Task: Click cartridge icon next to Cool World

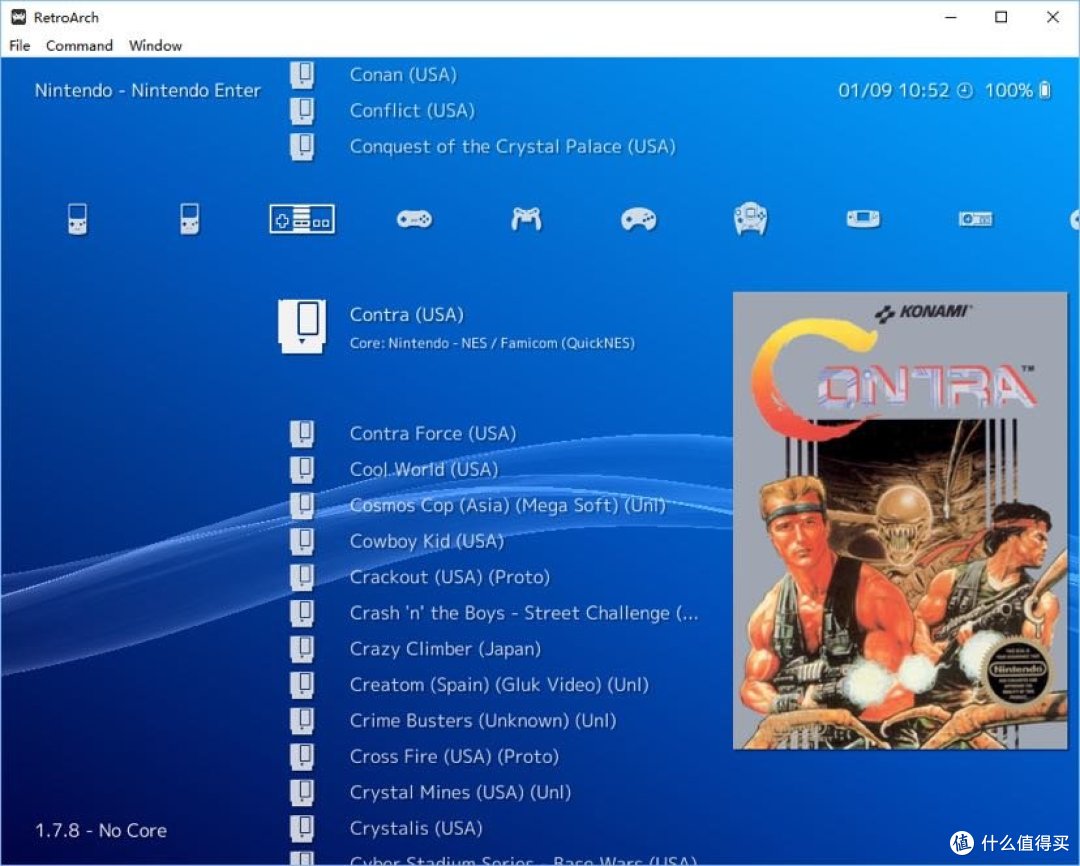Action: pos(302,469)
